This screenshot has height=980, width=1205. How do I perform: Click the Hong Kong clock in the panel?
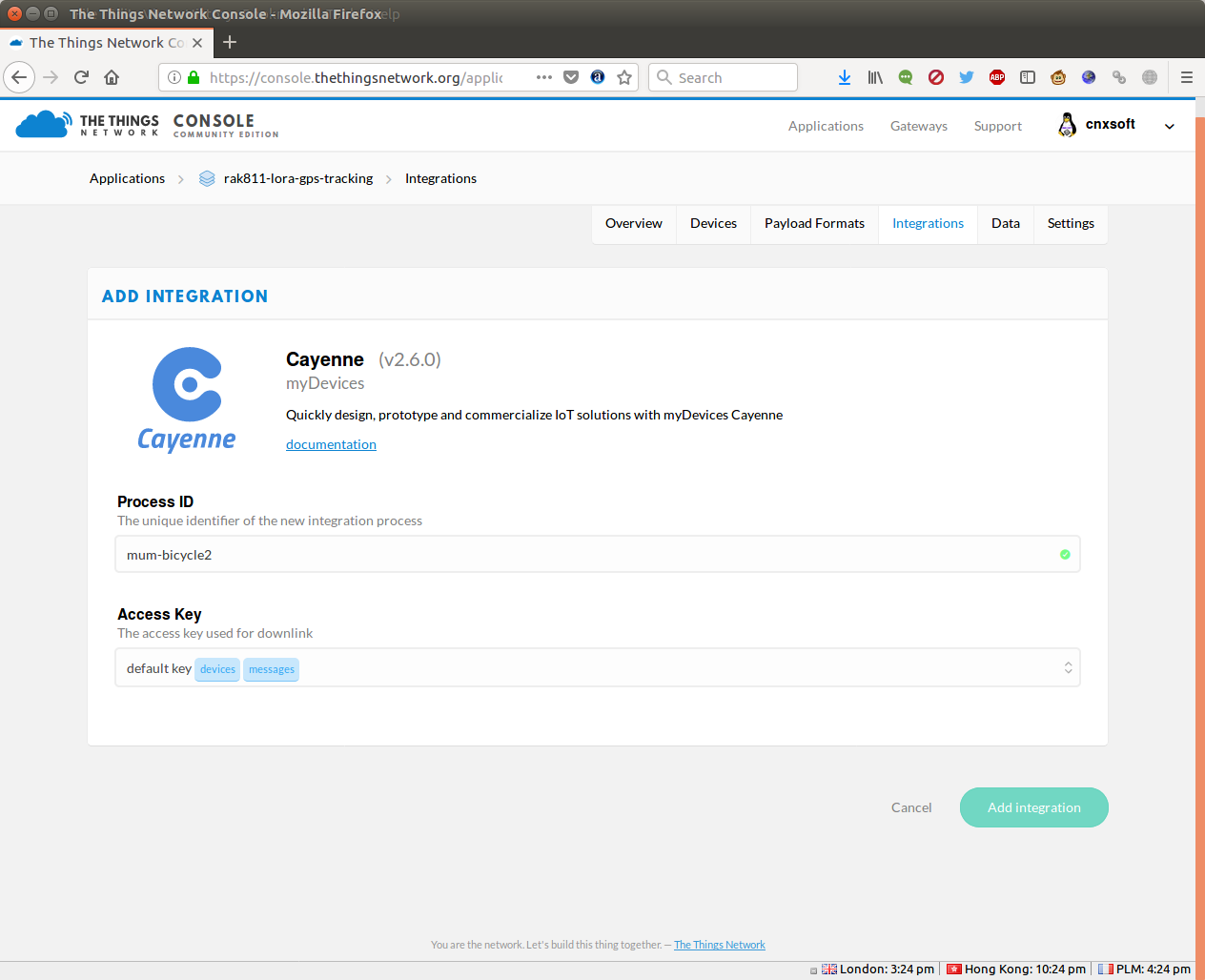click(1016, 970)
